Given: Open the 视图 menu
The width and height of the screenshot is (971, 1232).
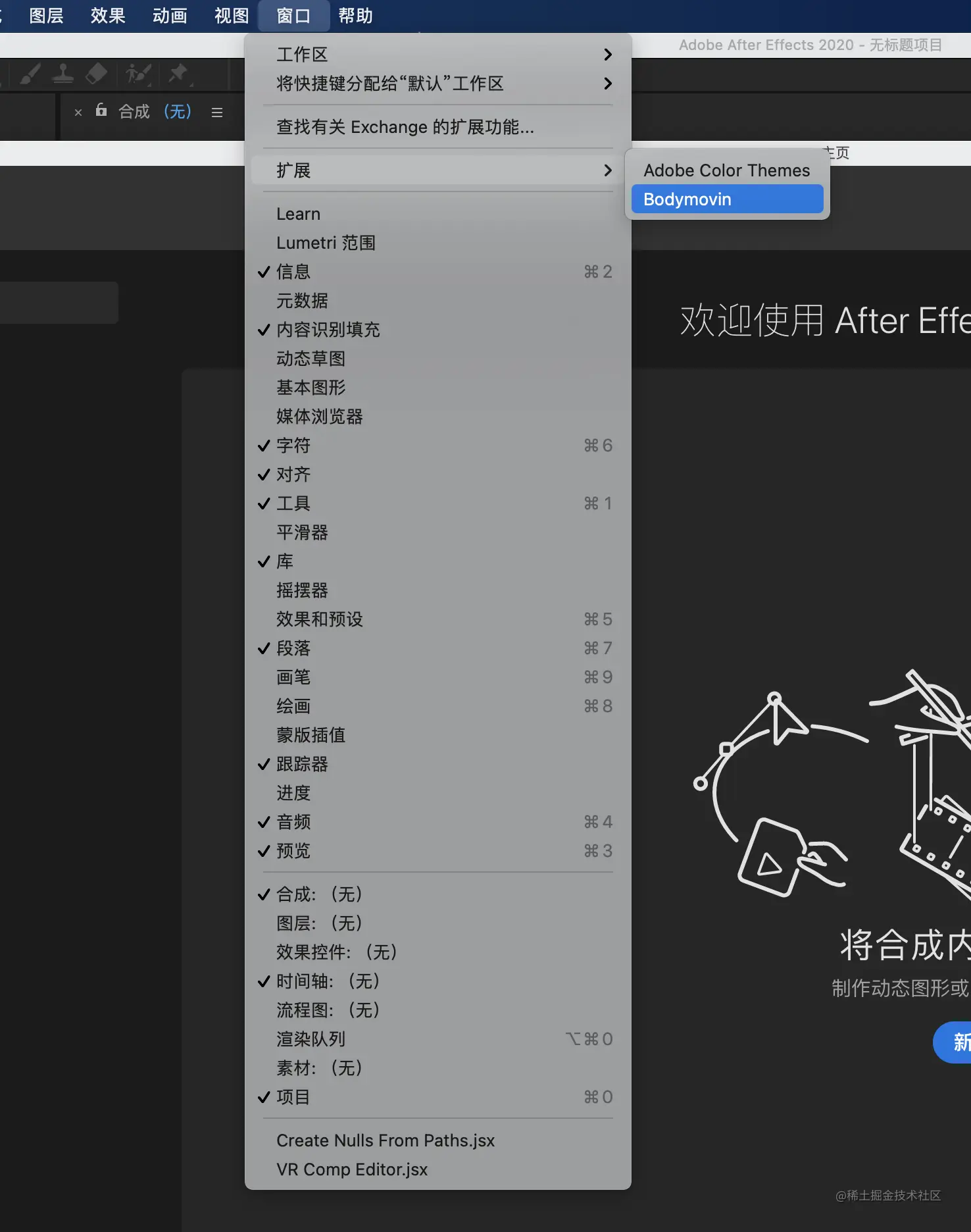Looking at the screenshot, I should pos(232,16).
